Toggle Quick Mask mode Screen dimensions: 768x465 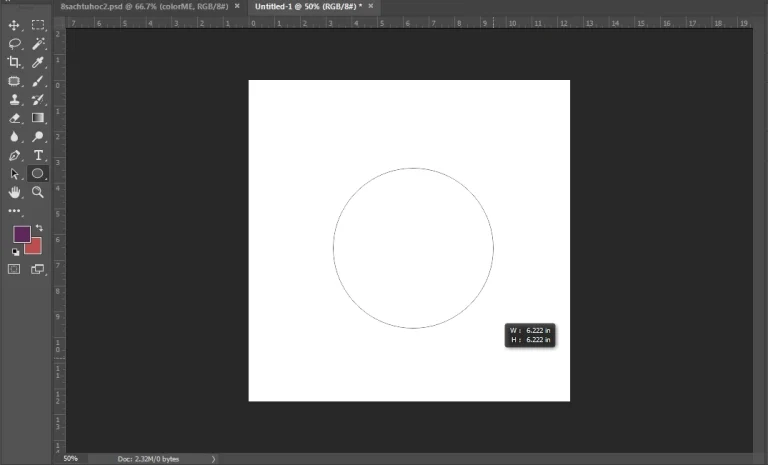click(x=14, y=269)
